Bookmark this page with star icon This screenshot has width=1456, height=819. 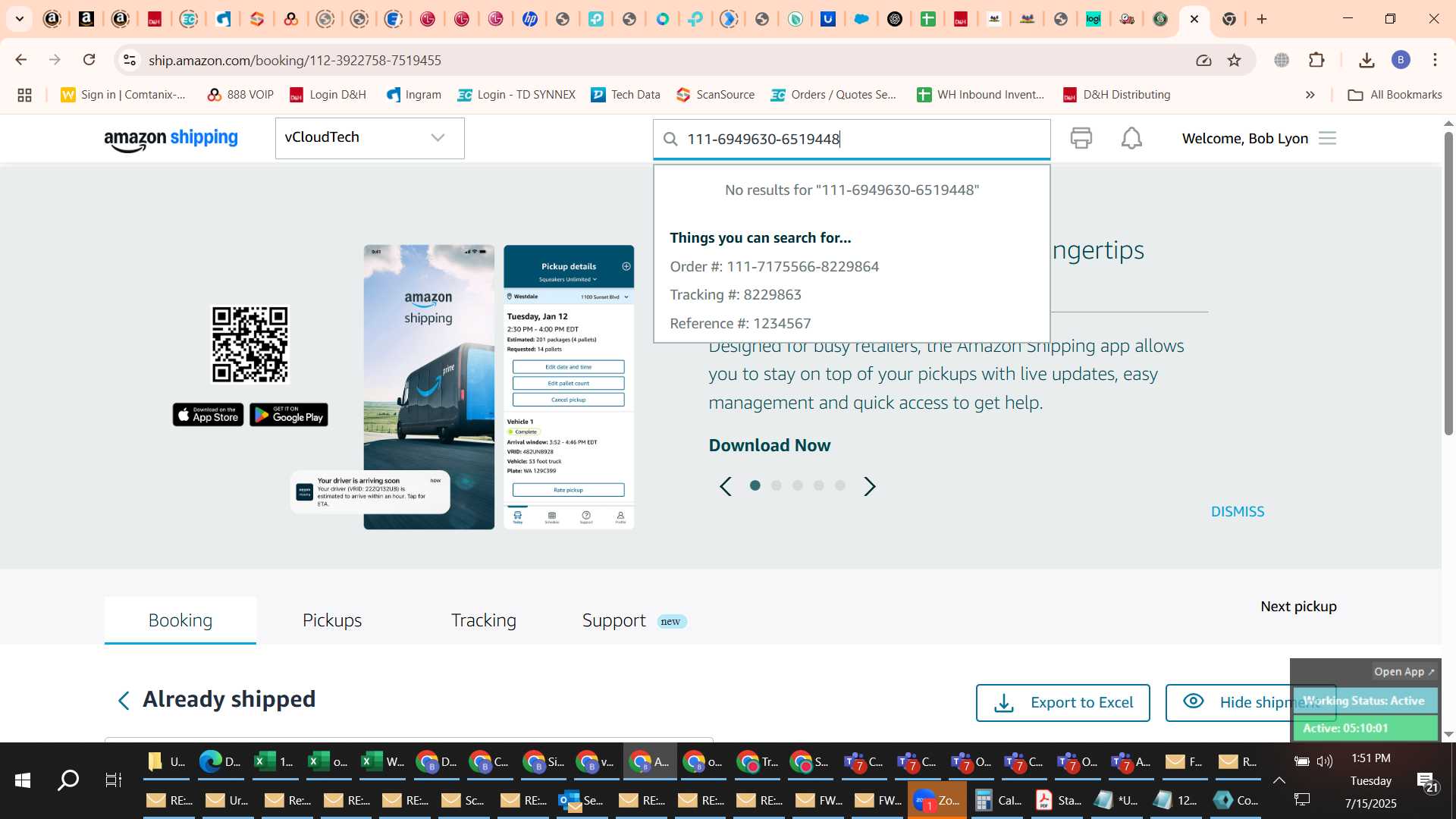point(1235,60)
